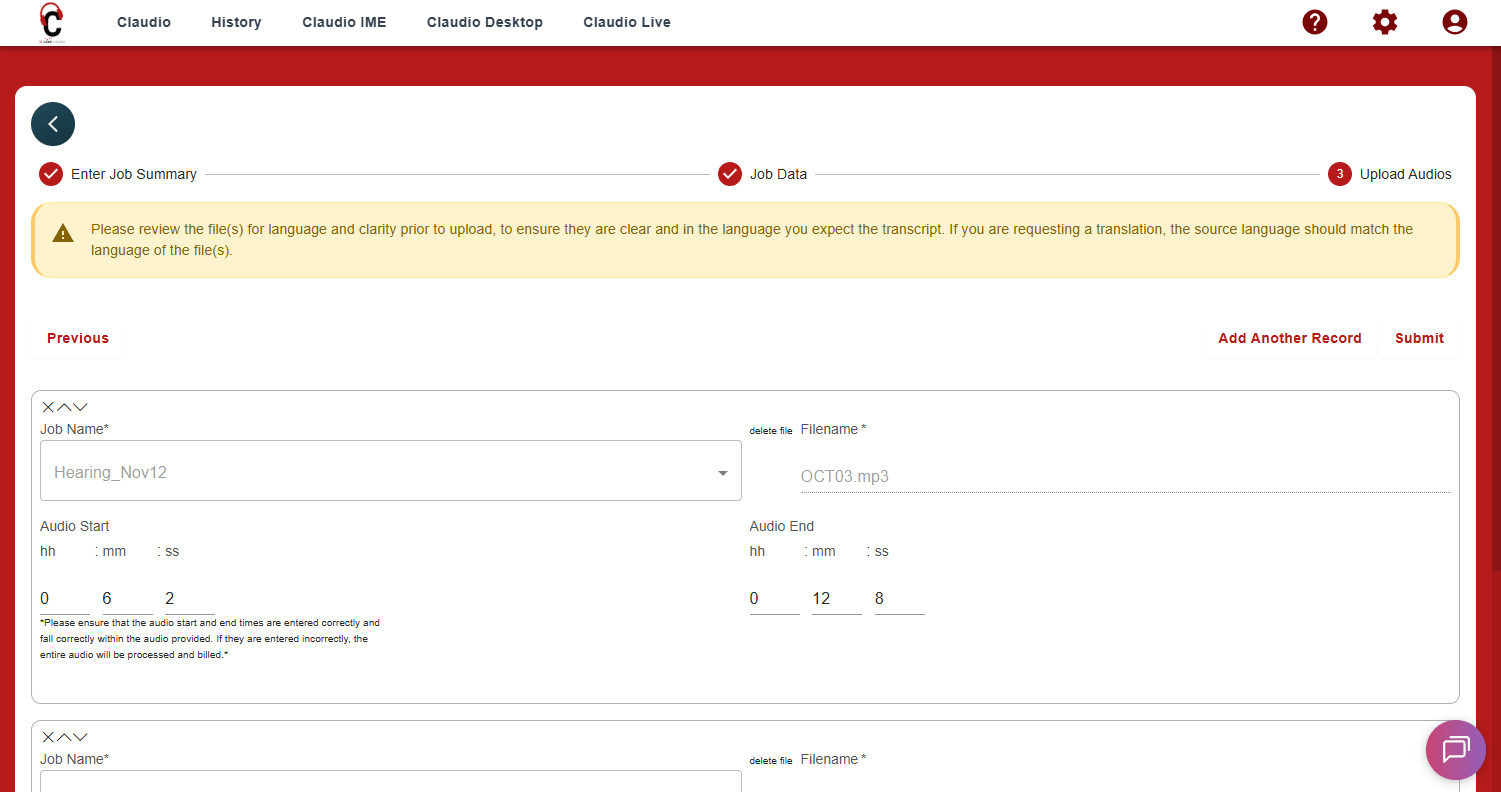Move the first record down

pos(81,407)
